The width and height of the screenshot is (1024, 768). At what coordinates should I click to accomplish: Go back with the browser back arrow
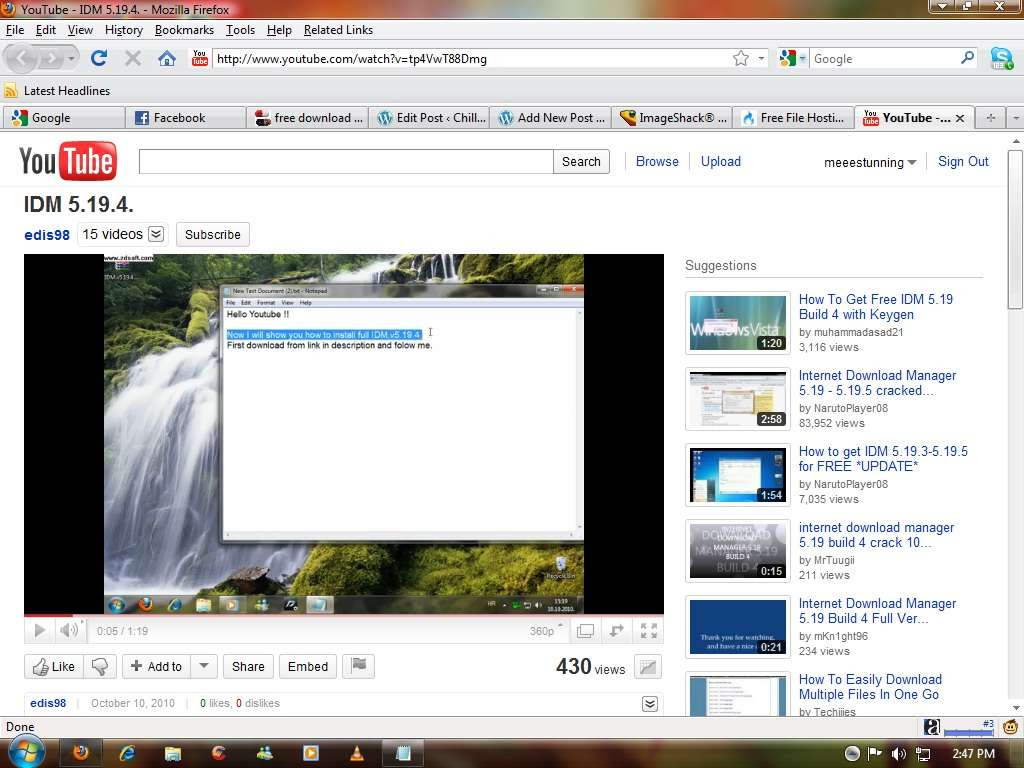[x=22, y=59]
